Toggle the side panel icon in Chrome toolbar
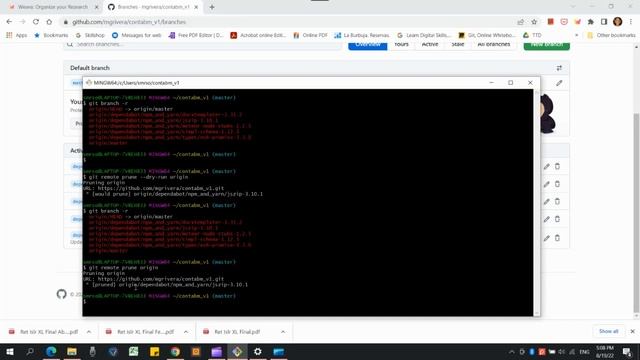 pos(604,22)
